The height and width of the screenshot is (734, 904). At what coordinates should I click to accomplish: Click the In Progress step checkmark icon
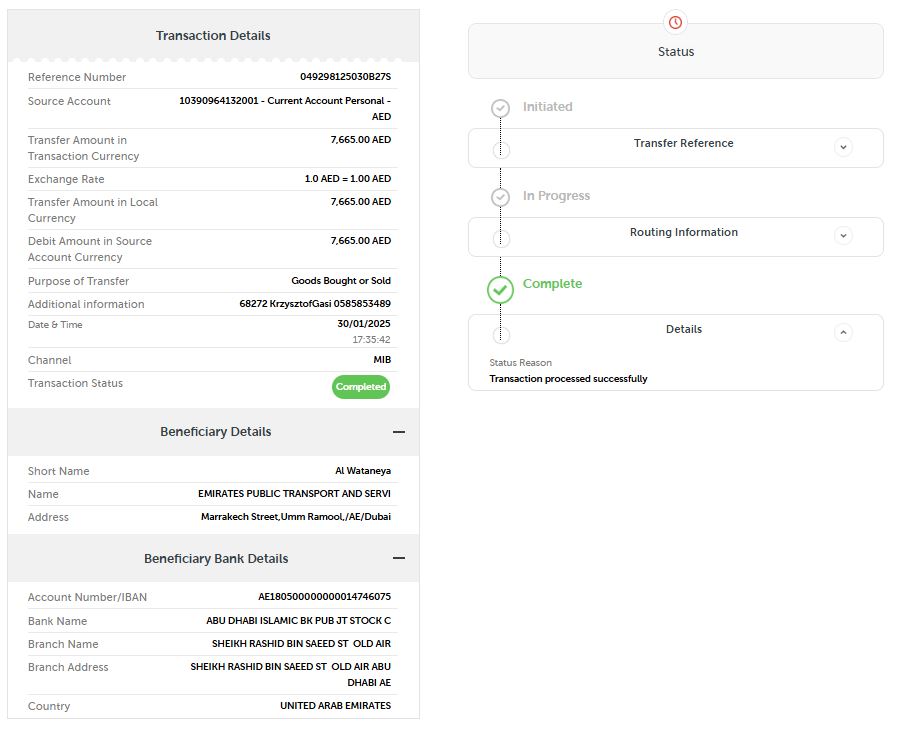click(500, 197)
